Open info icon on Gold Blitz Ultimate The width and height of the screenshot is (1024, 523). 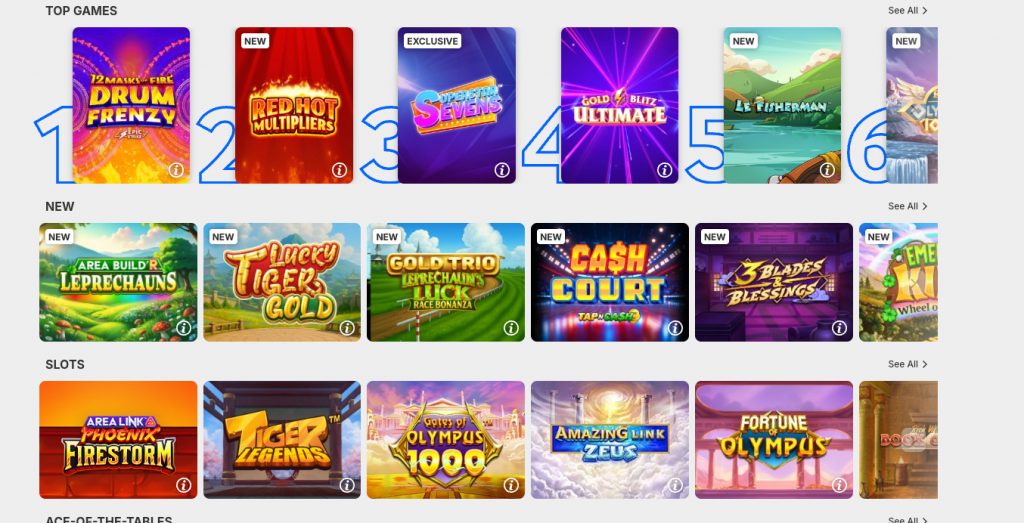point(664,170)
